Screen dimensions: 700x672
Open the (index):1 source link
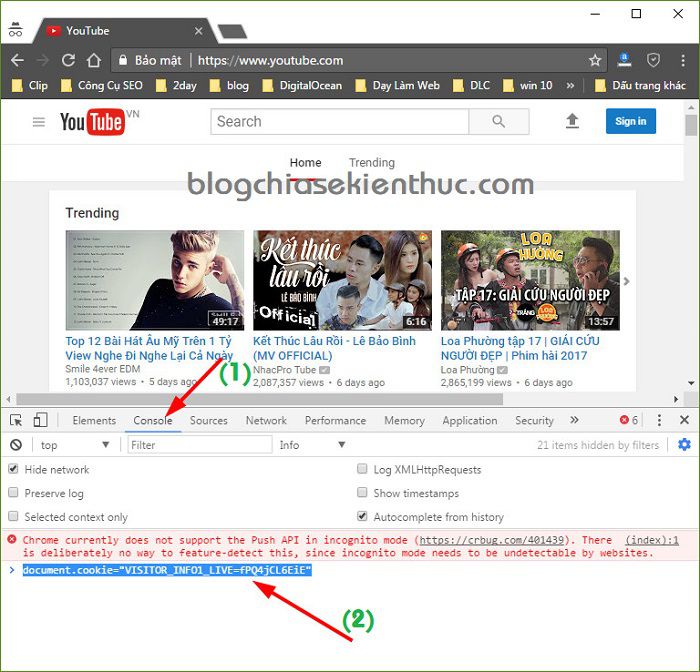click(x=652, y=540)
